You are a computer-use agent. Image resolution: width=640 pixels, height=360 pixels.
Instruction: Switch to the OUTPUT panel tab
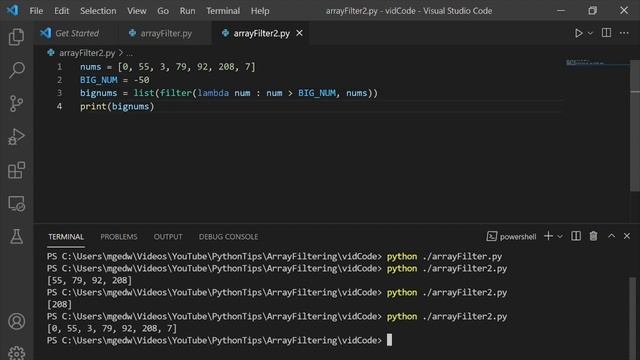(x=168, y=237)
